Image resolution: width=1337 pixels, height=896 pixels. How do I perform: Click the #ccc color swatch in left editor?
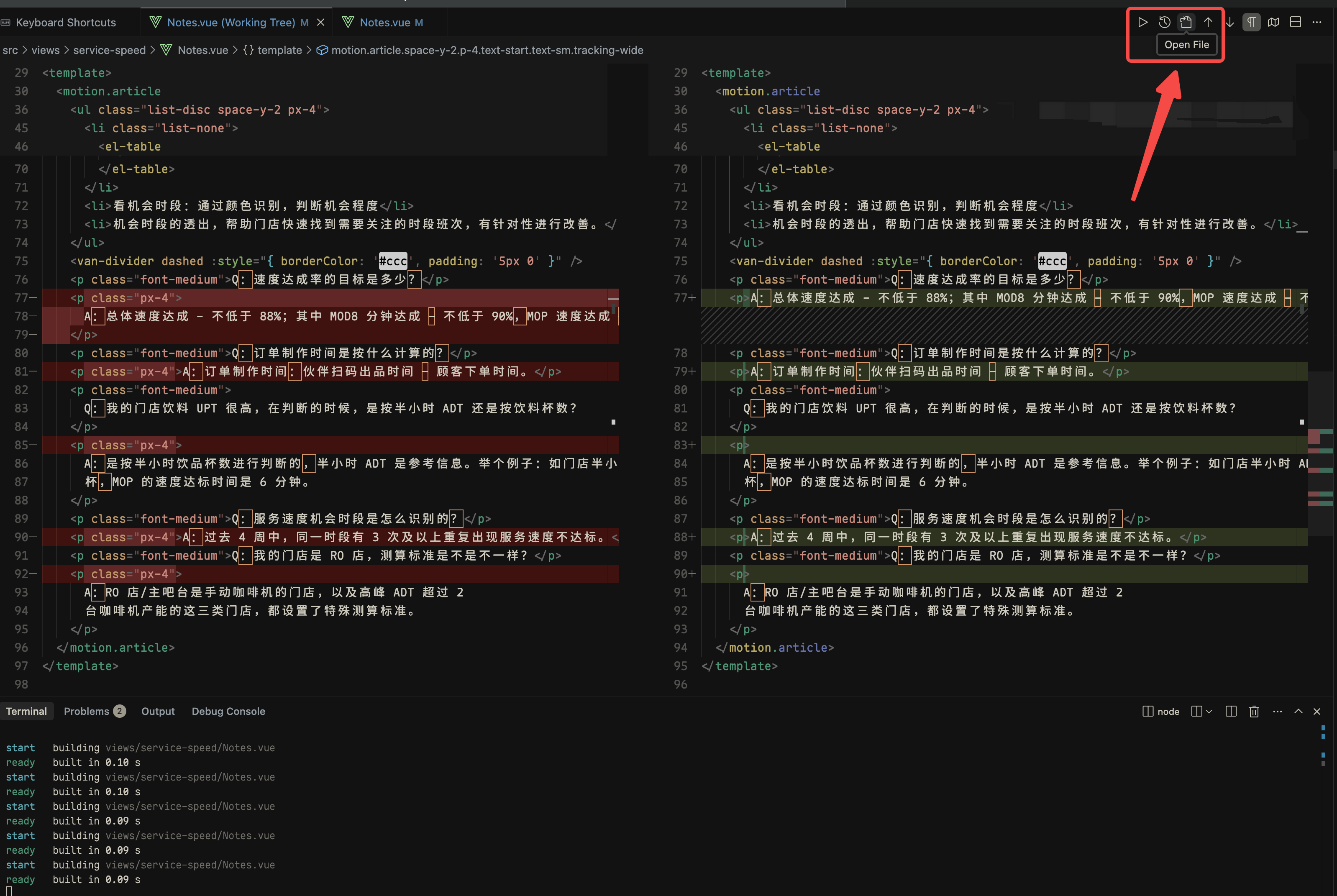click(x=393, y=261)
